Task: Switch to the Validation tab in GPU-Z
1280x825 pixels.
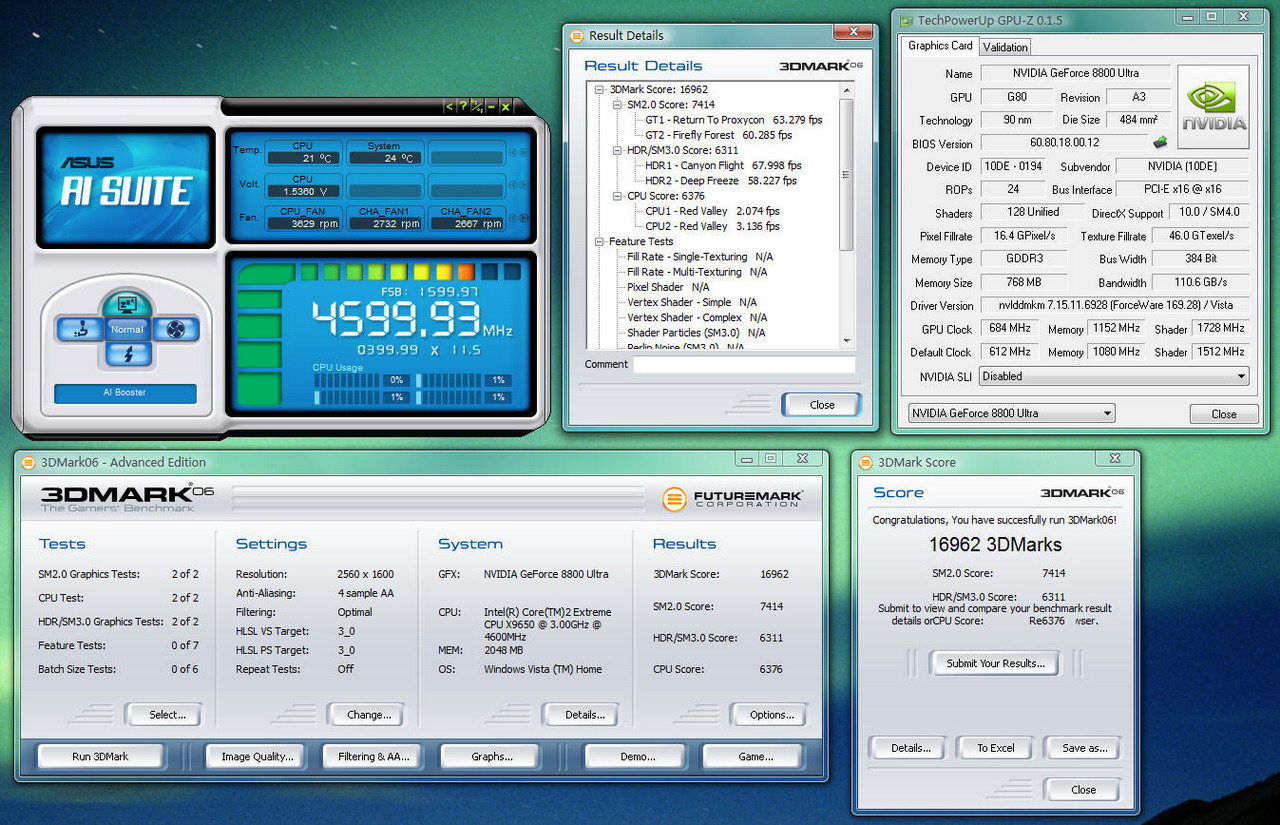Action: coord(1005,47)
